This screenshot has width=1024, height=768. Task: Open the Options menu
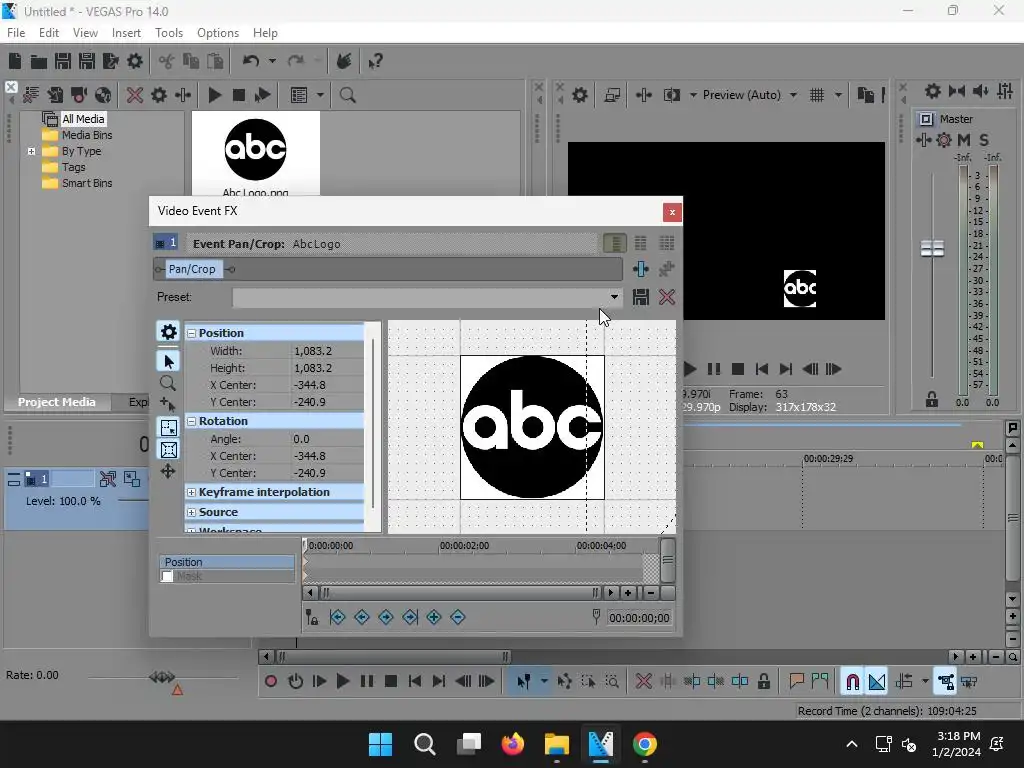pyautogui.click(x=217, y=33)
